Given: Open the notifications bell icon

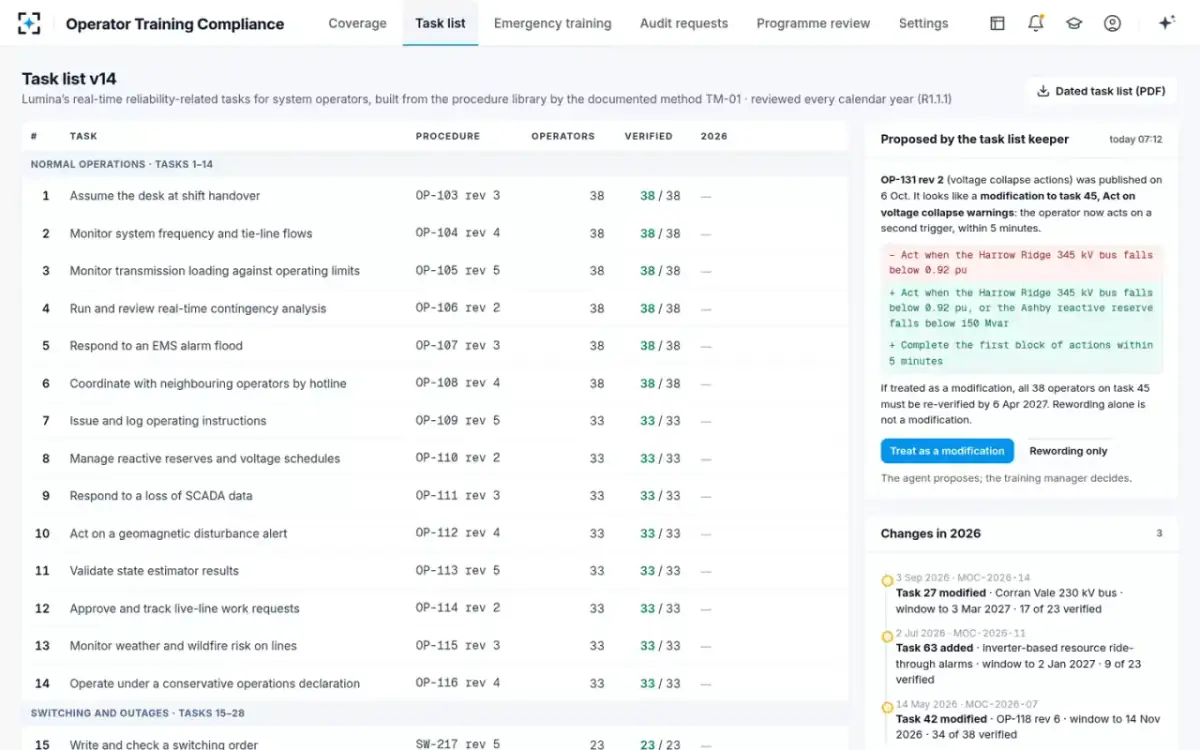Looking at the screenshot, I should pyautogui.click(x=1036, y=23).
